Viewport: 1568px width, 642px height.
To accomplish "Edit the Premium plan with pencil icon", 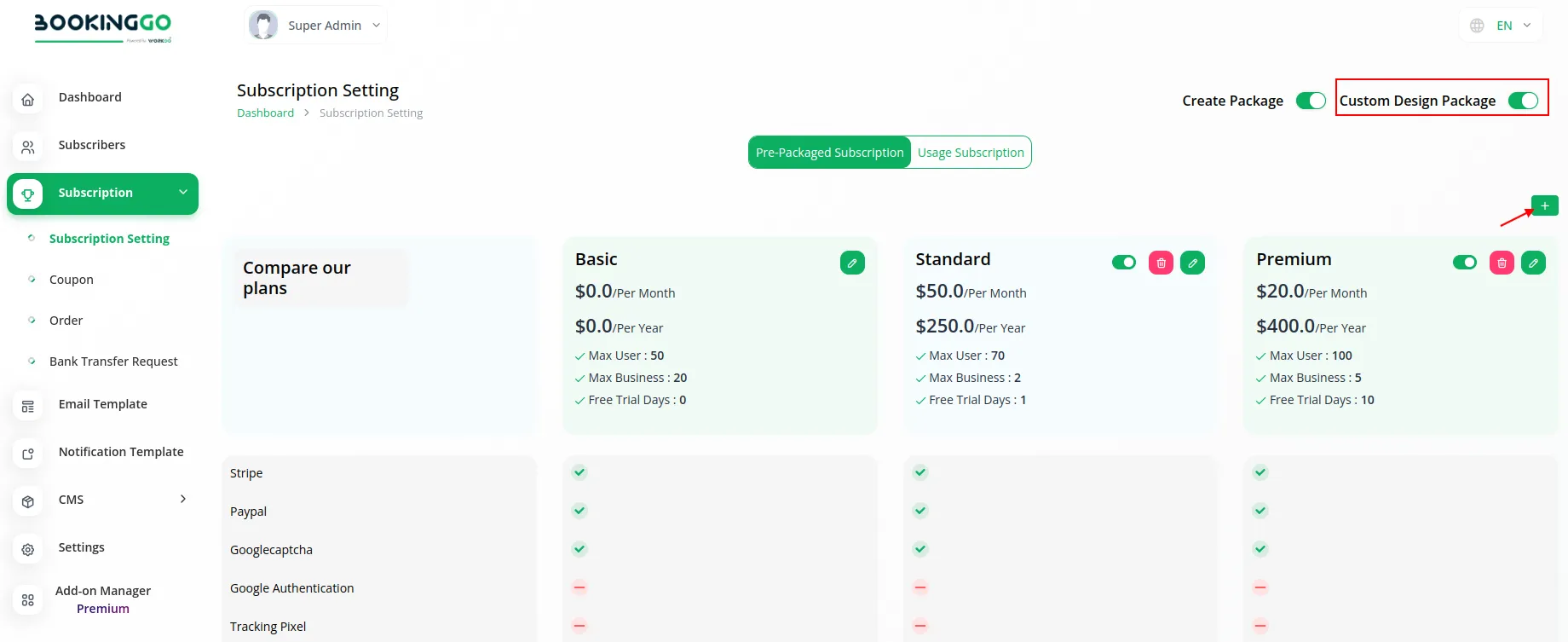I will pyautogui.click(x=1533, y=263).
